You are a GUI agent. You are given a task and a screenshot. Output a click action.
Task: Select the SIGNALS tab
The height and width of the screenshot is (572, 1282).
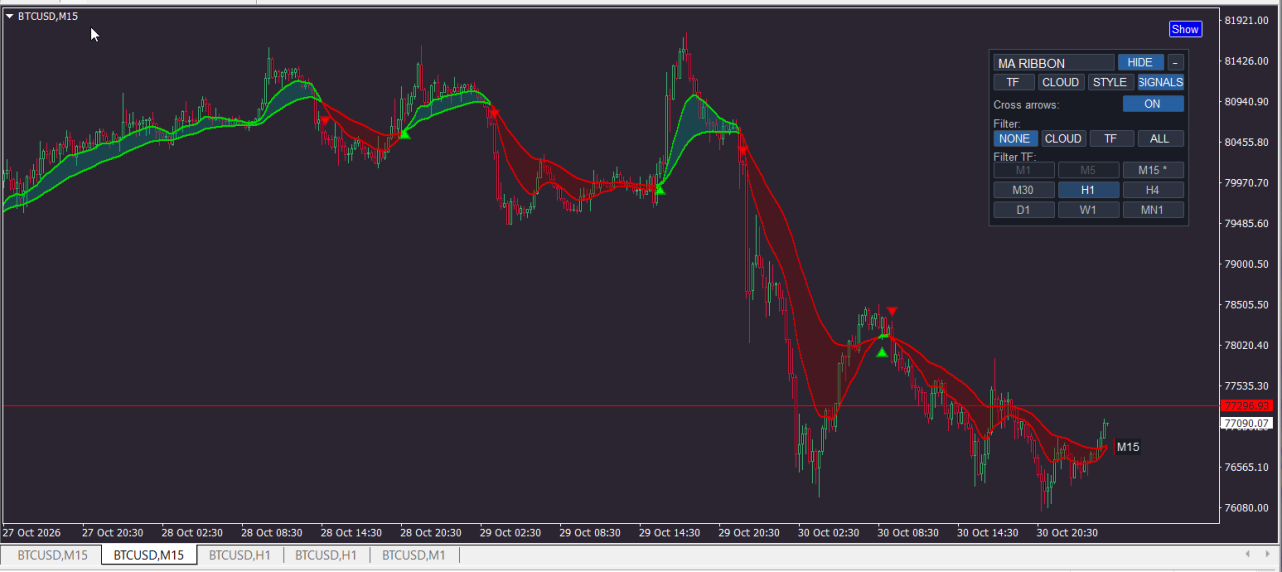[x=1160, y=82]
